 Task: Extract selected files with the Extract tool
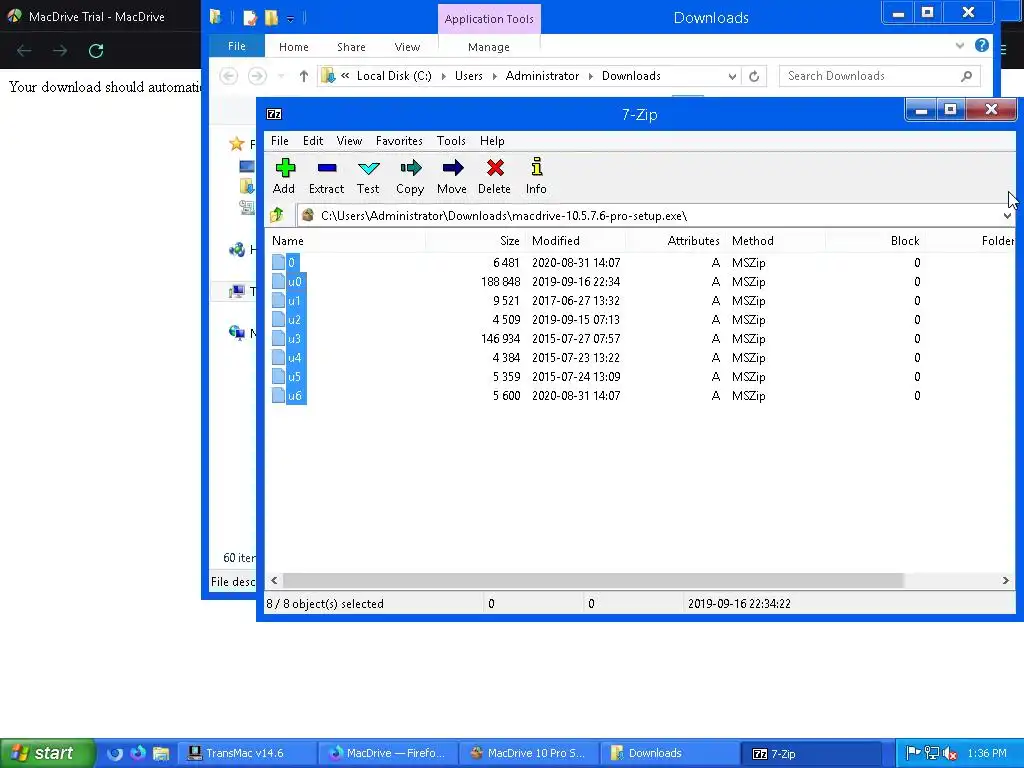tap(326, 176)
